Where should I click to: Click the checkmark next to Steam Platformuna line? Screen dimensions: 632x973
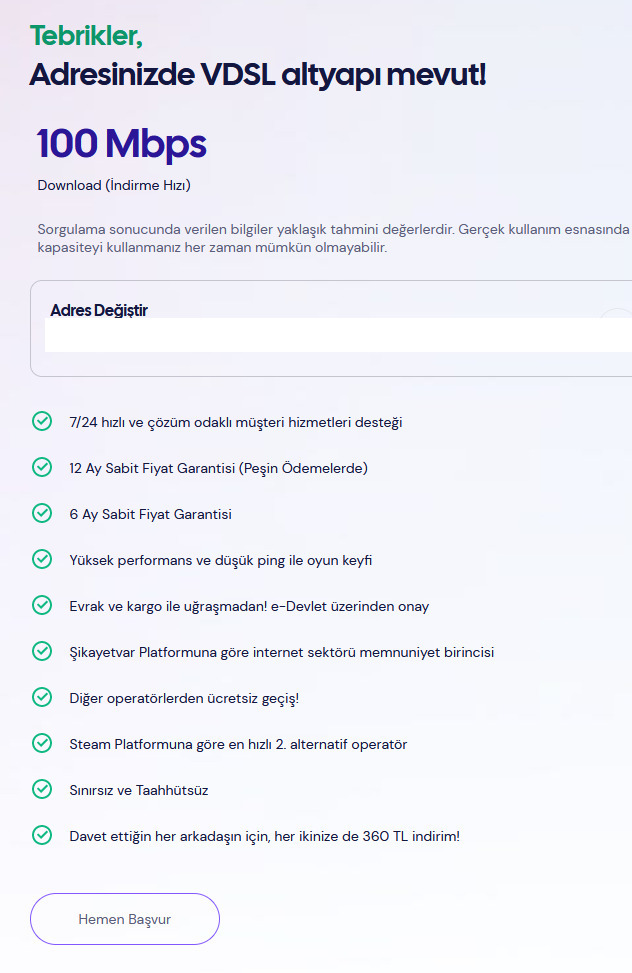[x=42, y=743]
